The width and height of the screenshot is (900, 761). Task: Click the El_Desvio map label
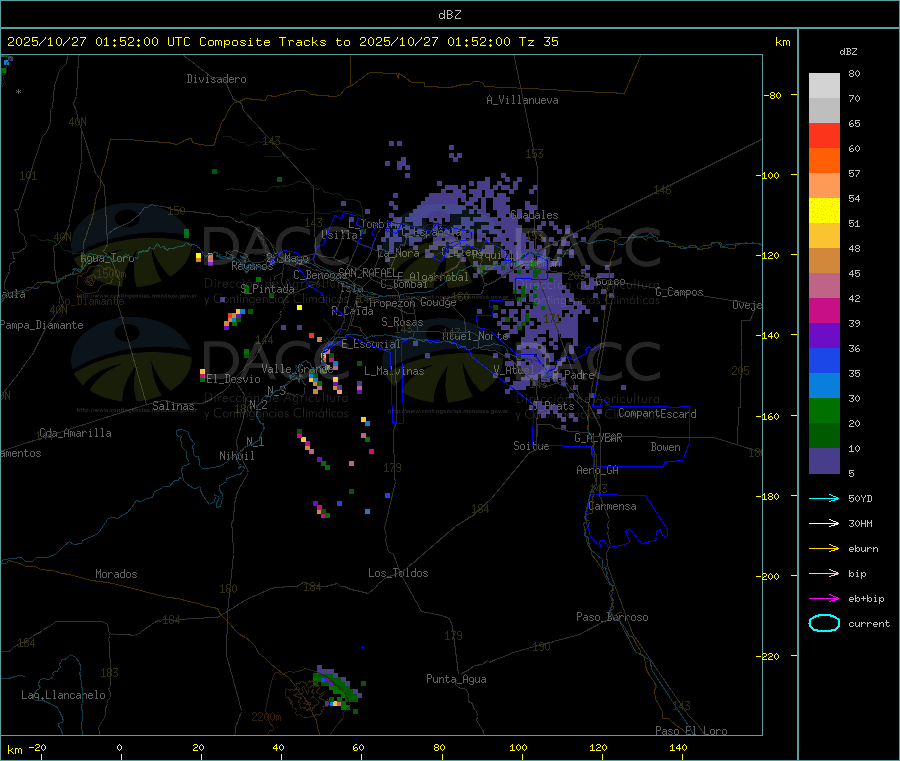pyautogui.click(x=234, y=379)
